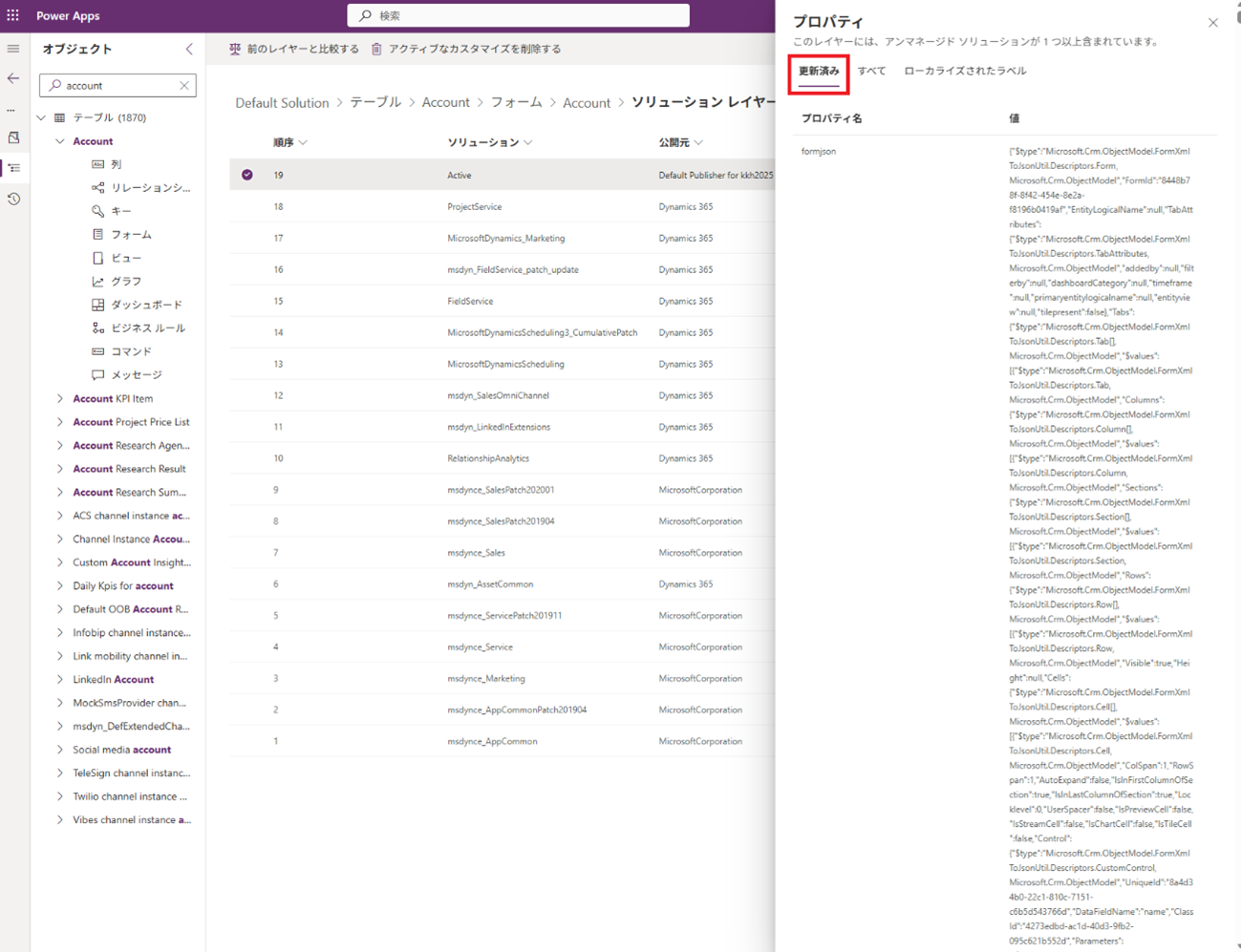Viewport: 1241px width, 952px height.
Task: Open the 順序 column sort dropdown
Action: (303, 142)
